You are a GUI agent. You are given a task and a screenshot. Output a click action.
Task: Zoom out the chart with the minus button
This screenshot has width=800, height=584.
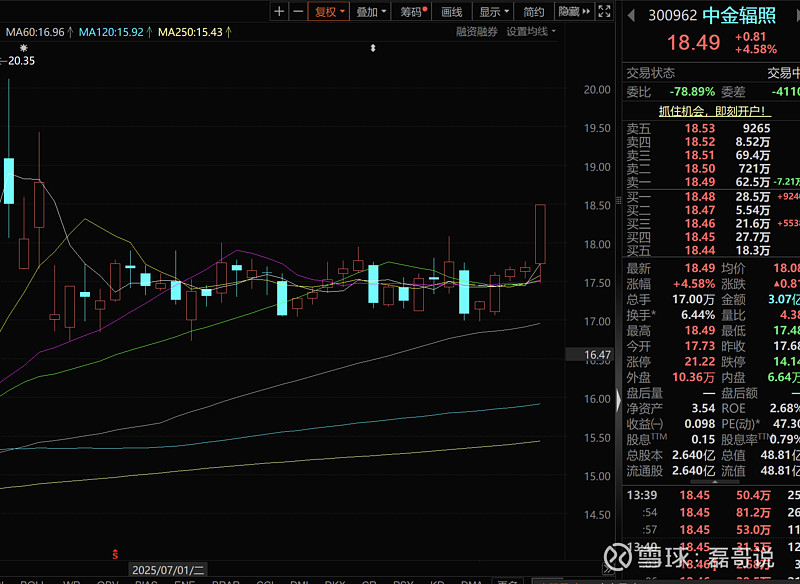298,11
